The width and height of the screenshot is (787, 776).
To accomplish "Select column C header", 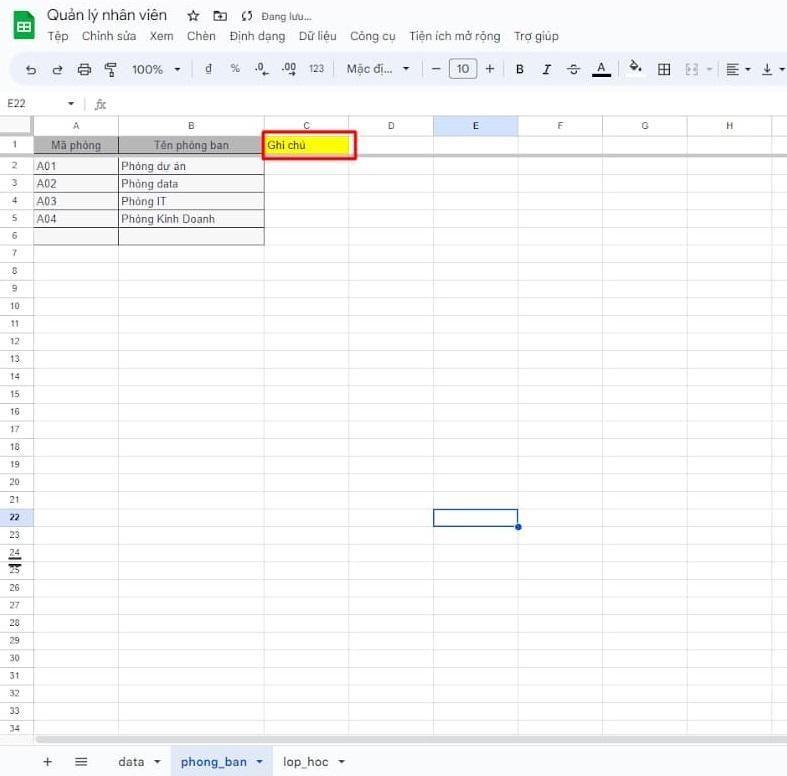I will 307,125.
